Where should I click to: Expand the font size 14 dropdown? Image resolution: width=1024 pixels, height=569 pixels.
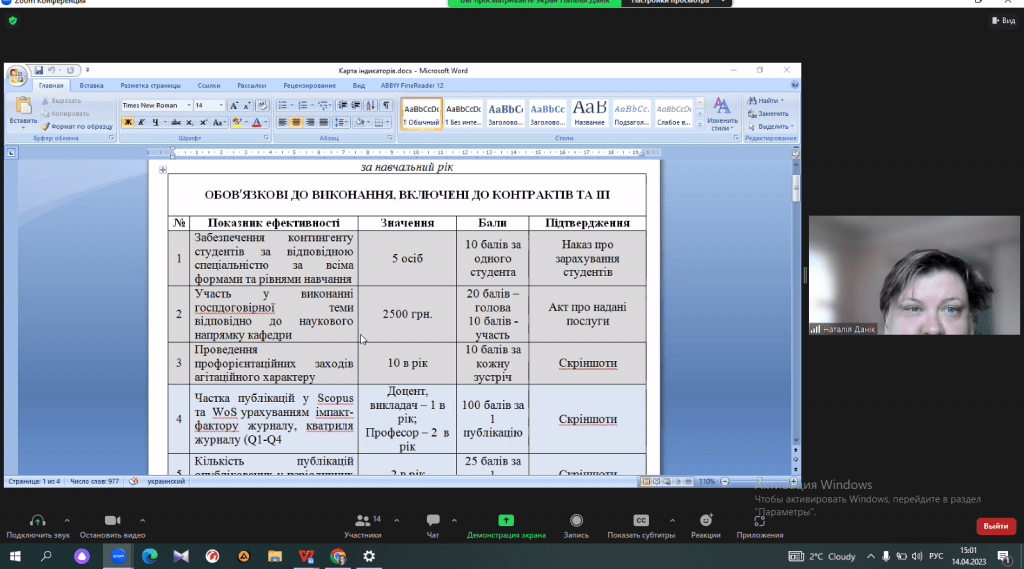point(221,105)
